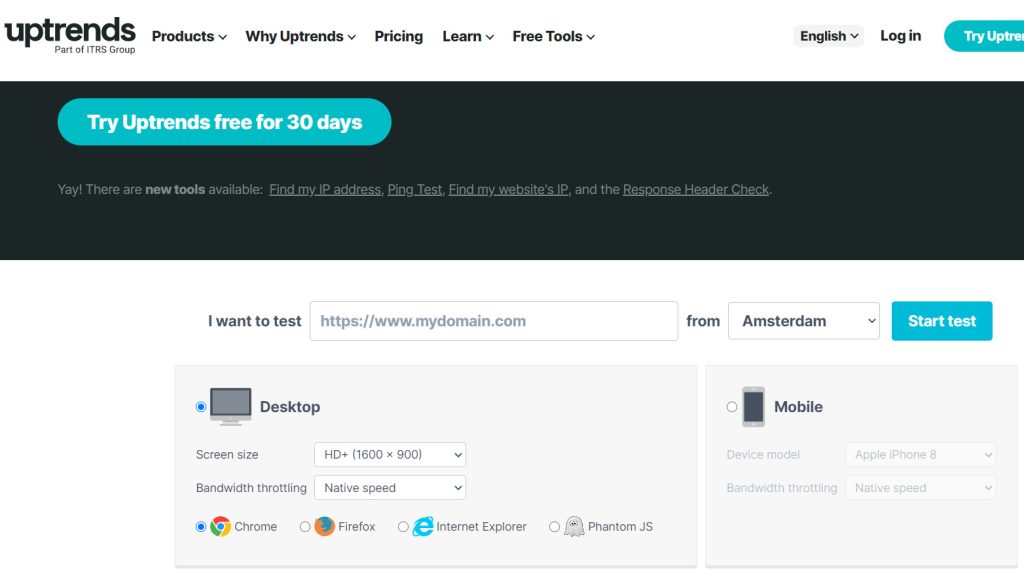Click the mobile phone icon
This screenshot has width=1024, height=570.
coord(753,406)
